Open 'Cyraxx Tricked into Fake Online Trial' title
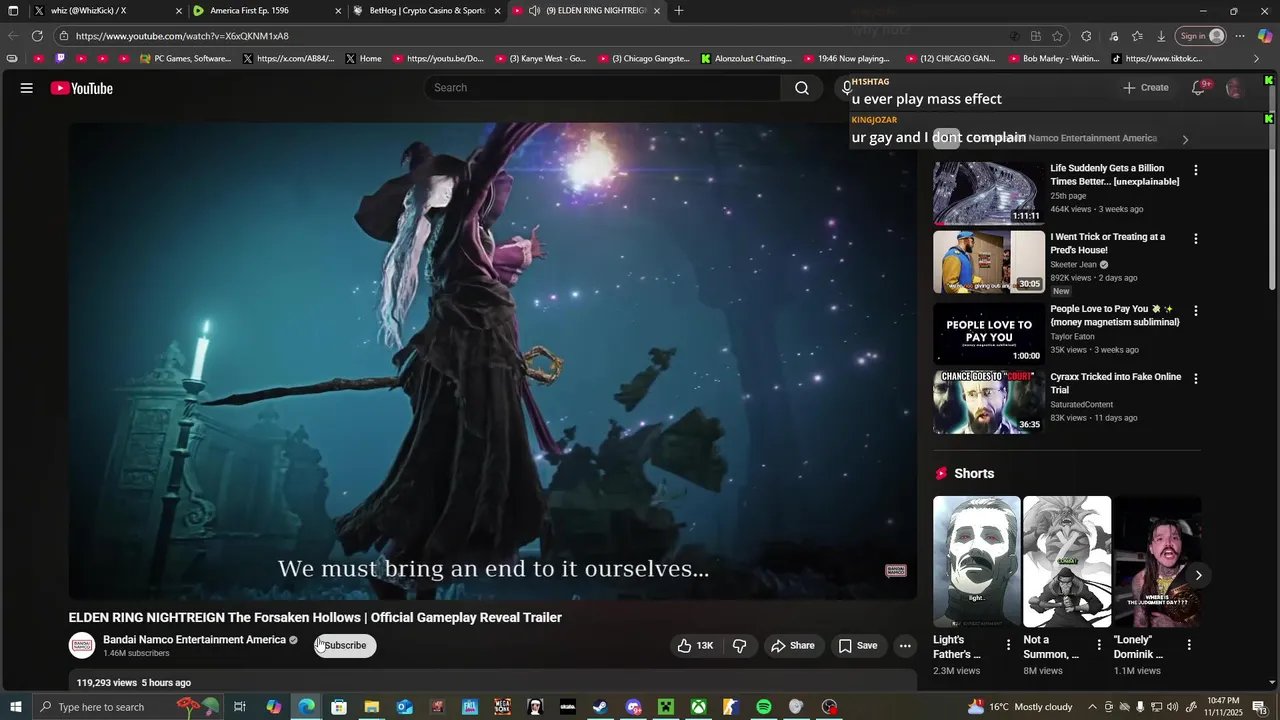Viewport: 1280px width, 720px height. [x=1115, y=384]
